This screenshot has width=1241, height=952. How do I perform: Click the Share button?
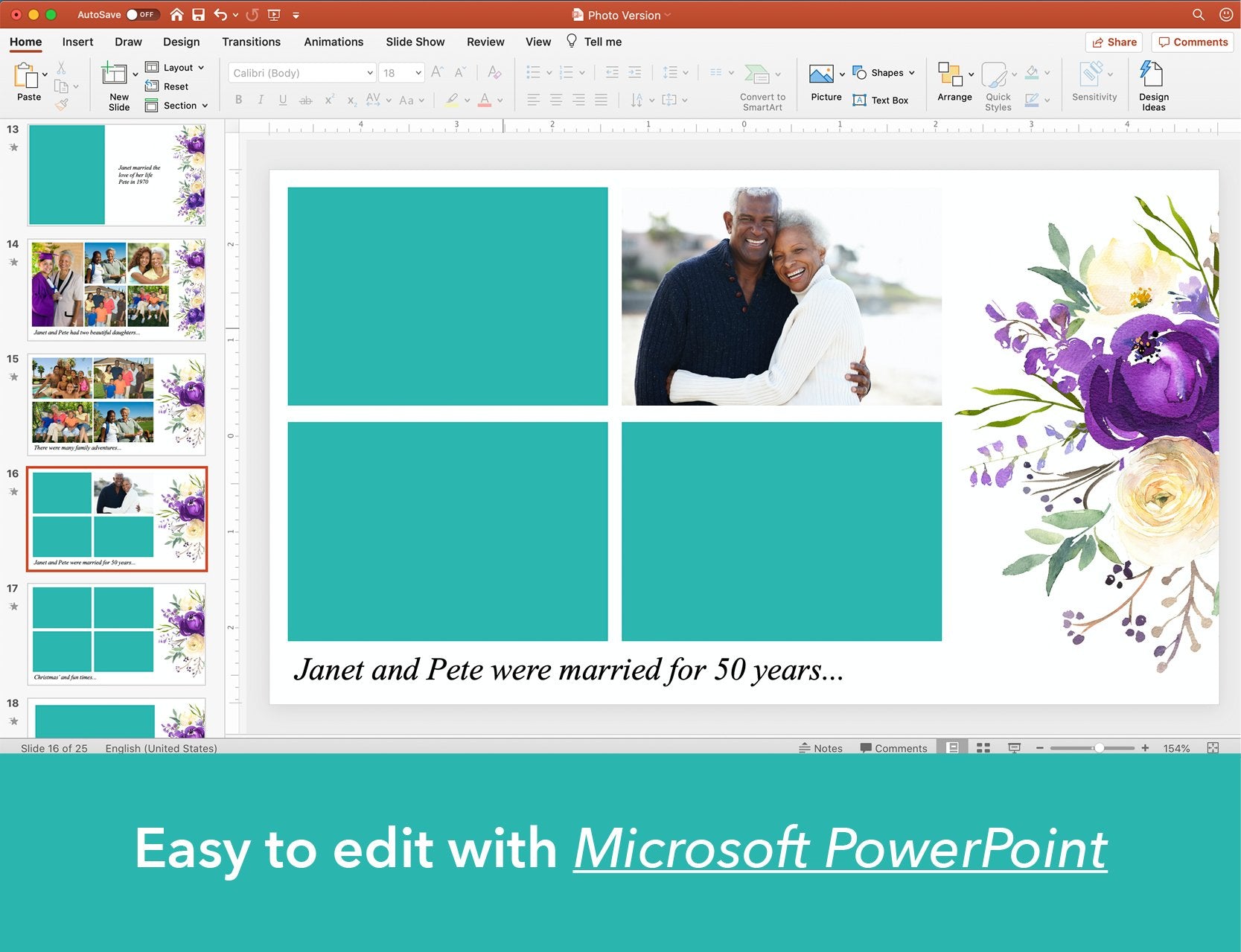click(1114, 42)
